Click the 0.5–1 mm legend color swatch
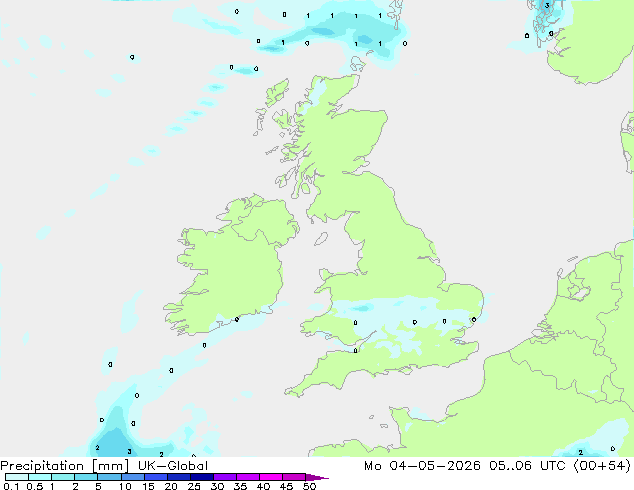Image resolution: width=634 pixels, height=490 pixels. pyautogui.click(x=40, y=477)
